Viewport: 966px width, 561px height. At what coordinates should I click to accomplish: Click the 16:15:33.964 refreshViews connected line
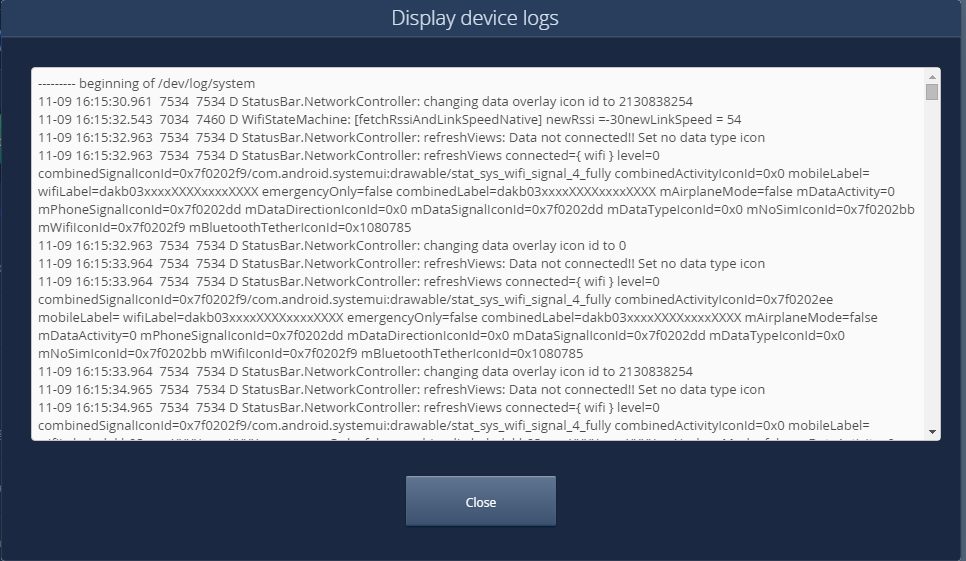(x=349, y=281)
